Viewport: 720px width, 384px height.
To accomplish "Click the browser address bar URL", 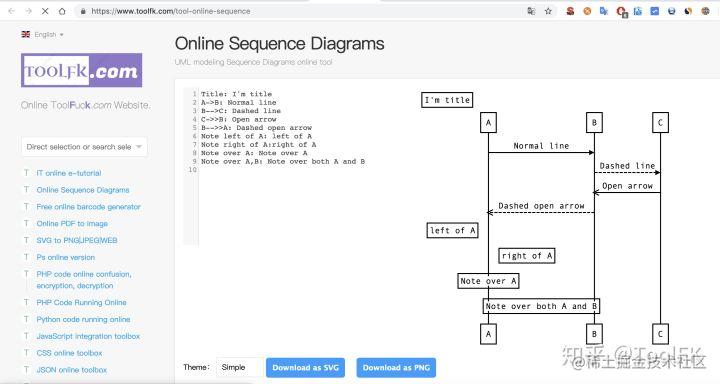I will [x=171, y=11].
